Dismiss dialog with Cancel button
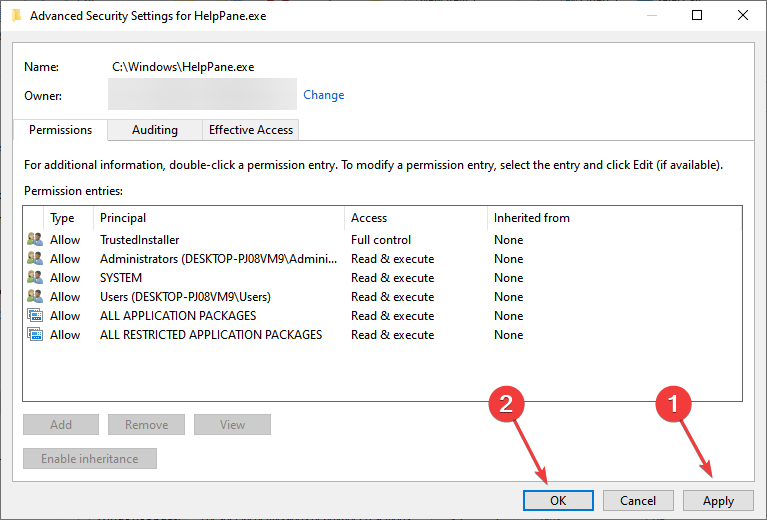 pos(638,500)
